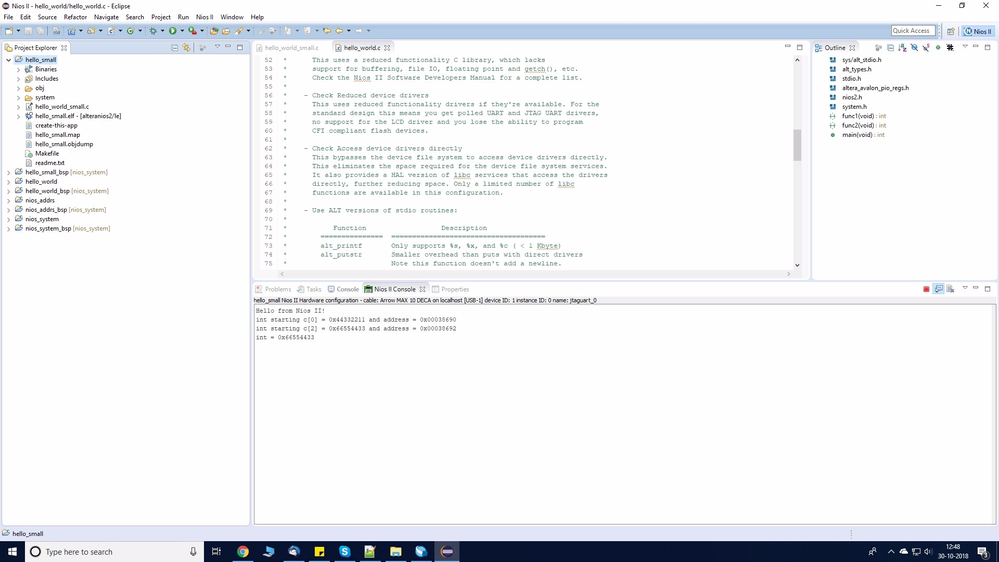Open the Run button dropdown arrow

(x=182, y=31)
